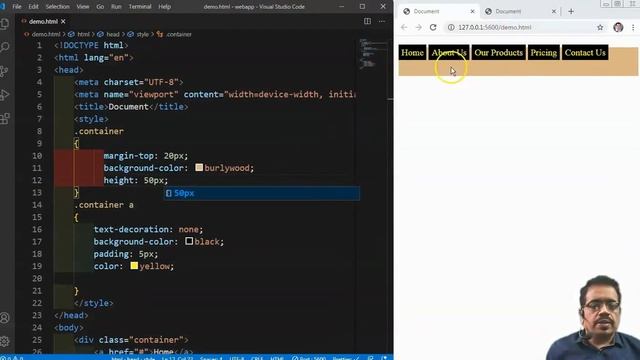Open the Run menu

pyautogui.click(x=116, y=7)
